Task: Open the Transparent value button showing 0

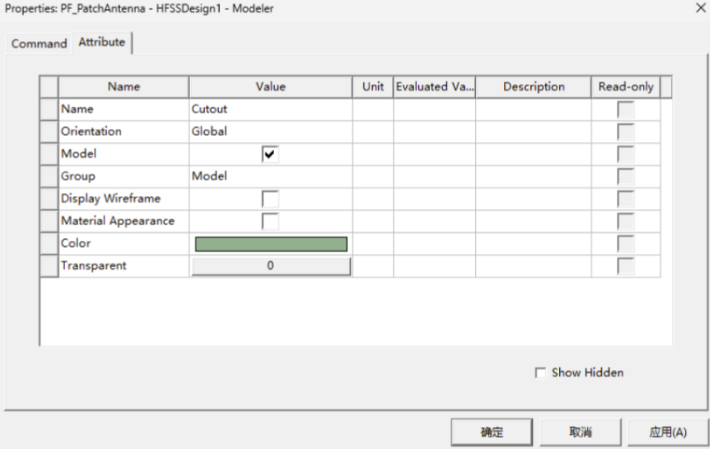Action: [x=270, y=266]
